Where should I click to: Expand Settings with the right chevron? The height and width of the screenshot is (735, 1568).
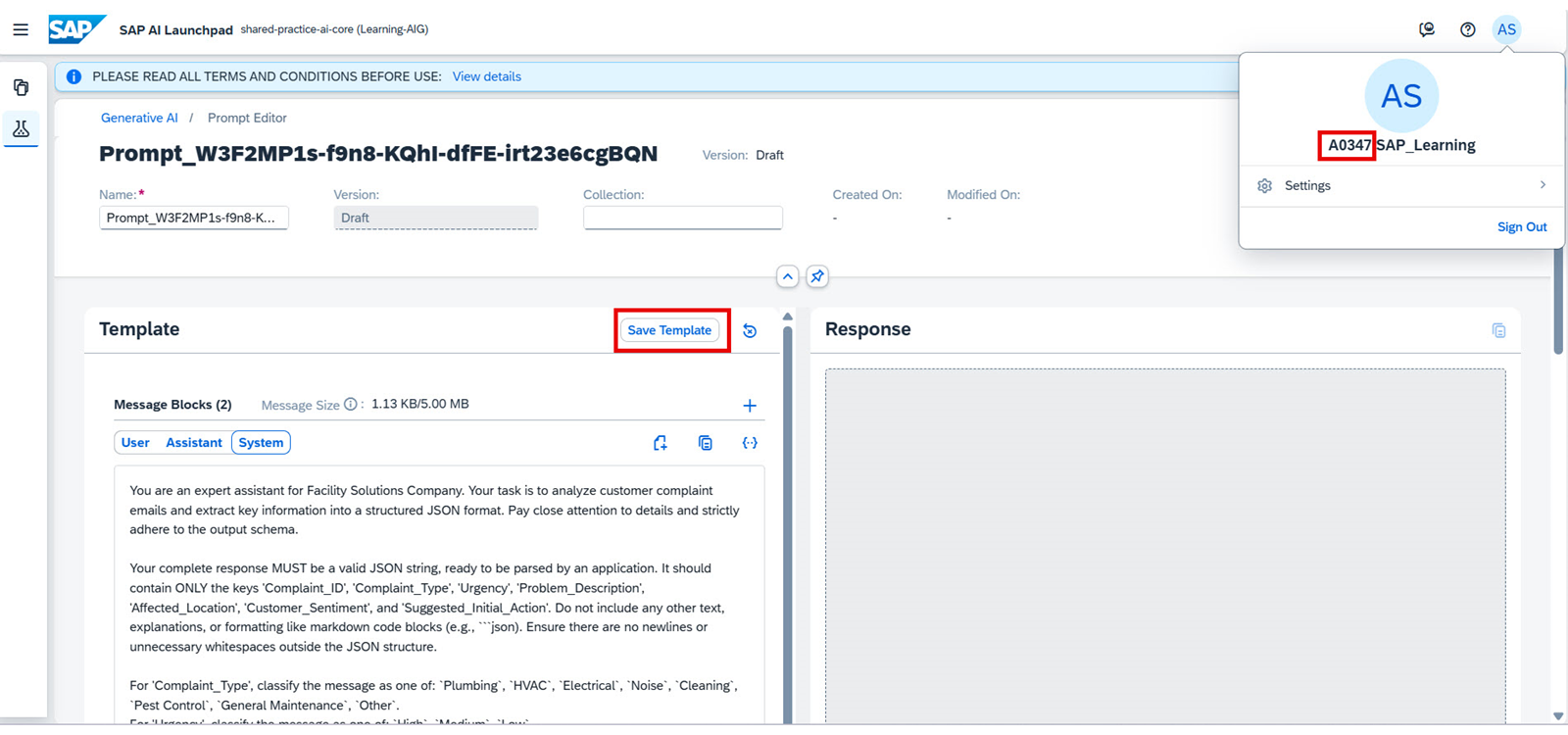[1543, 185]
